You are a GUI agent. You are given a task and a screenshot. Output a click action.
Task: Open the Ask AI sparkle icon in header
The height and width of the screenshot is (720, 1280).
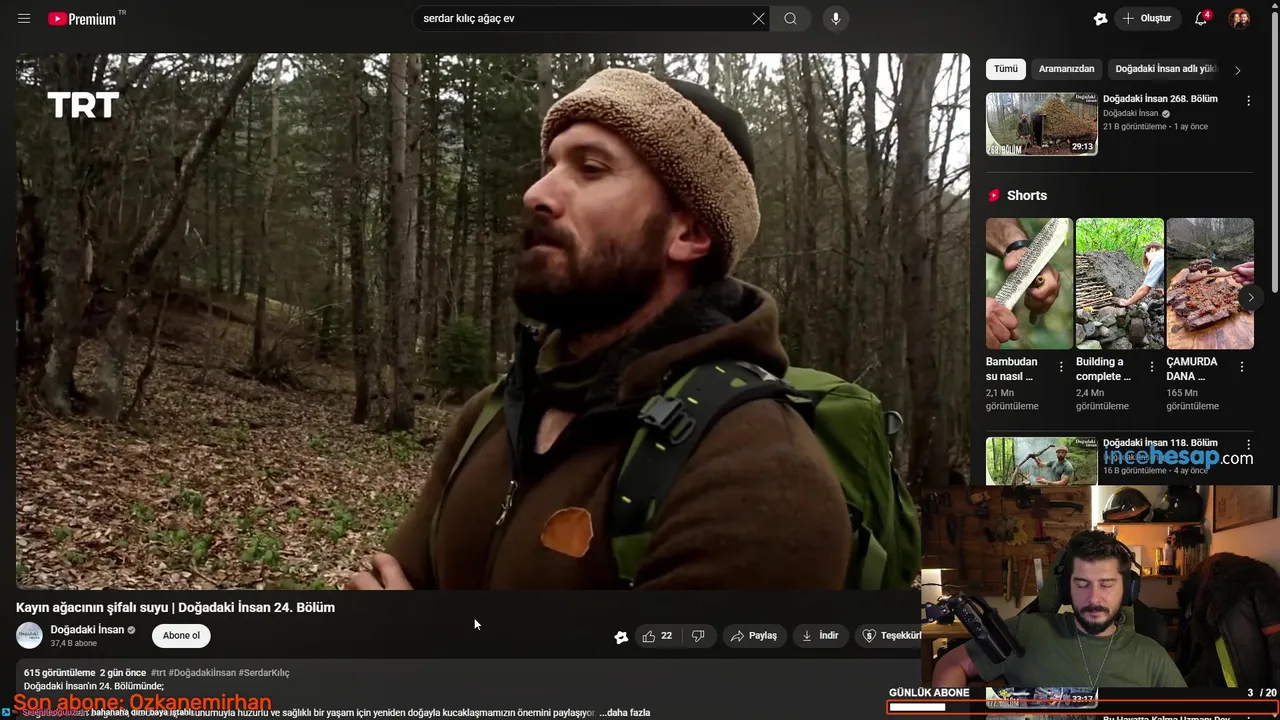1101,19
